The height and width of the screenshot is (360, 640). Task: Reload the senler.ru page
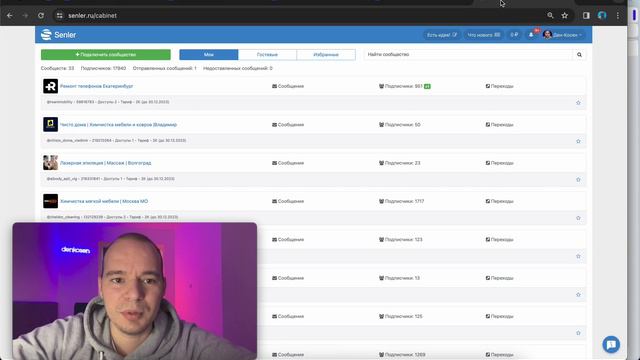[x=41, y=16]
